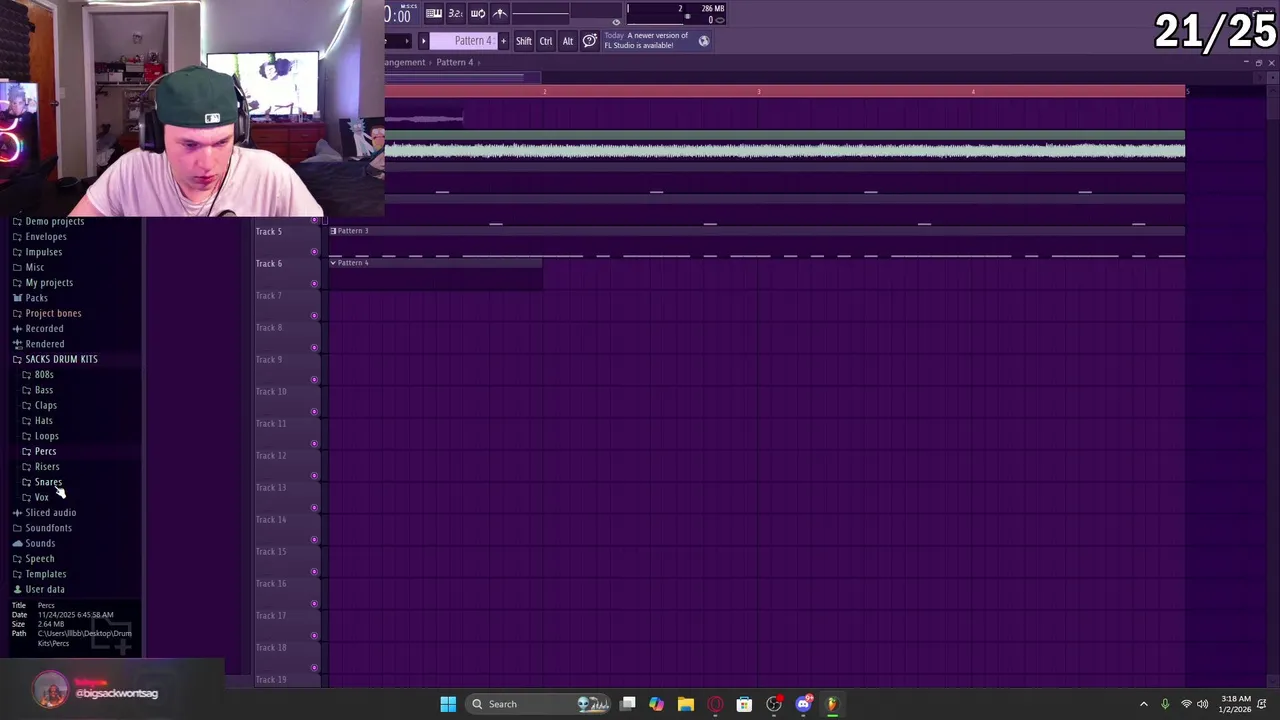Open the pattern selector arrow left of Pattern 4
This screenshot has height=720, width=1280.
[423, 41]
